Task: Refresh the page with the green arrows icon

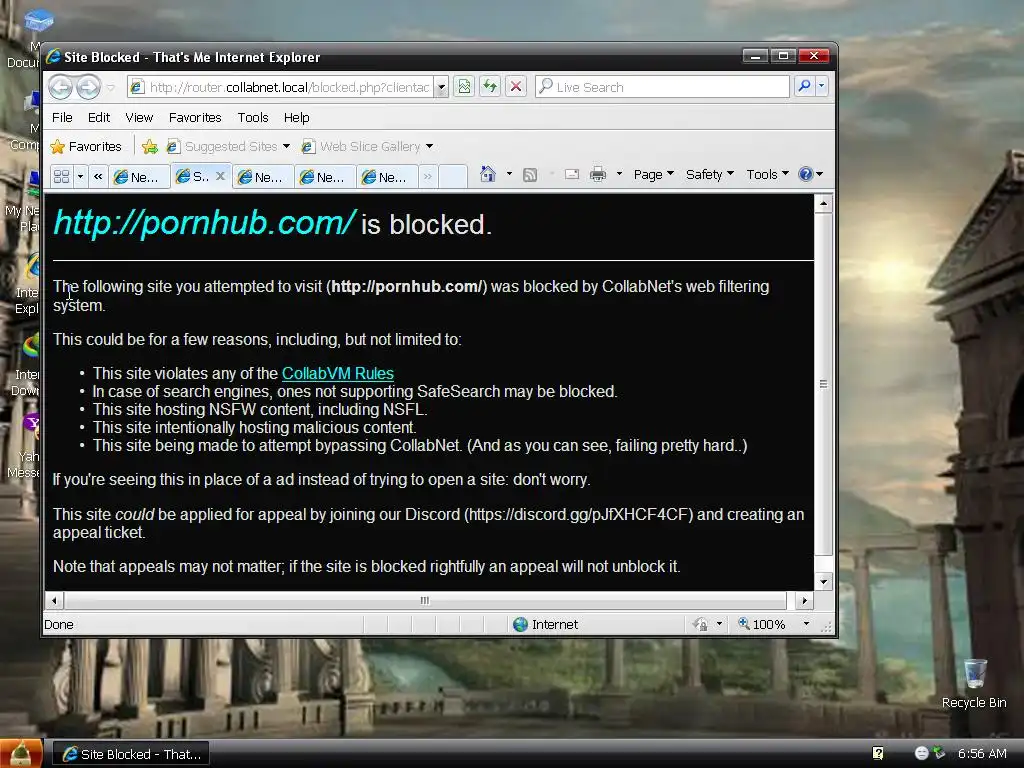Action: click(490, 86)
